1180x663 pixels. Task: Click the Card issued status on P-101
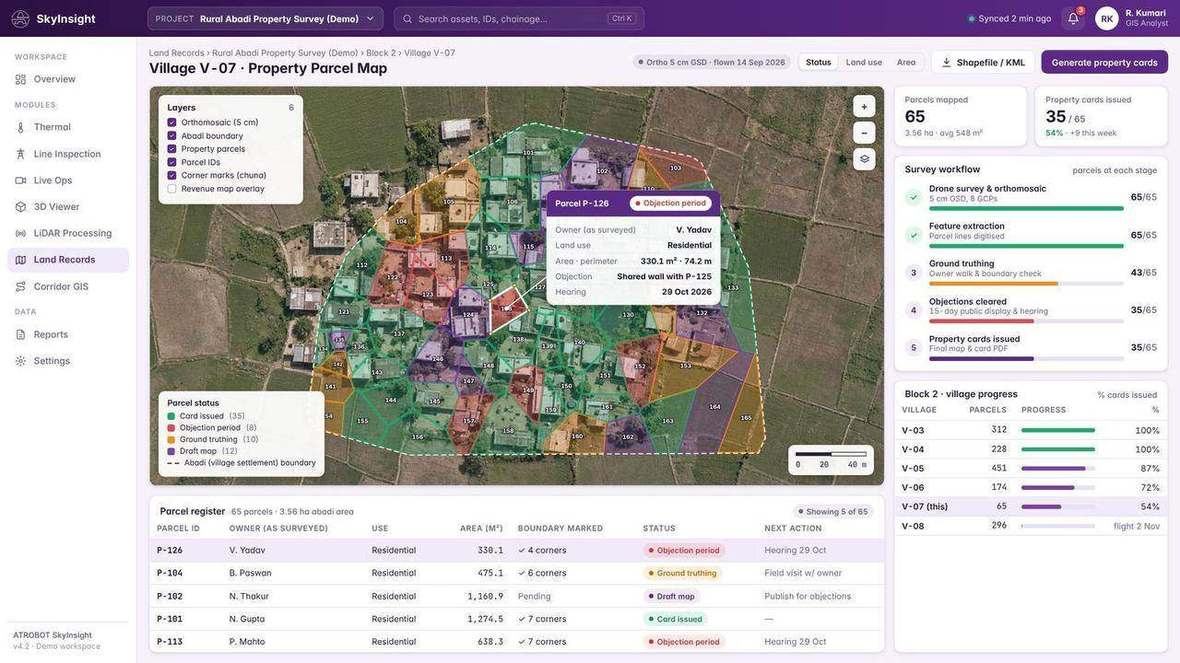point(675,619)
